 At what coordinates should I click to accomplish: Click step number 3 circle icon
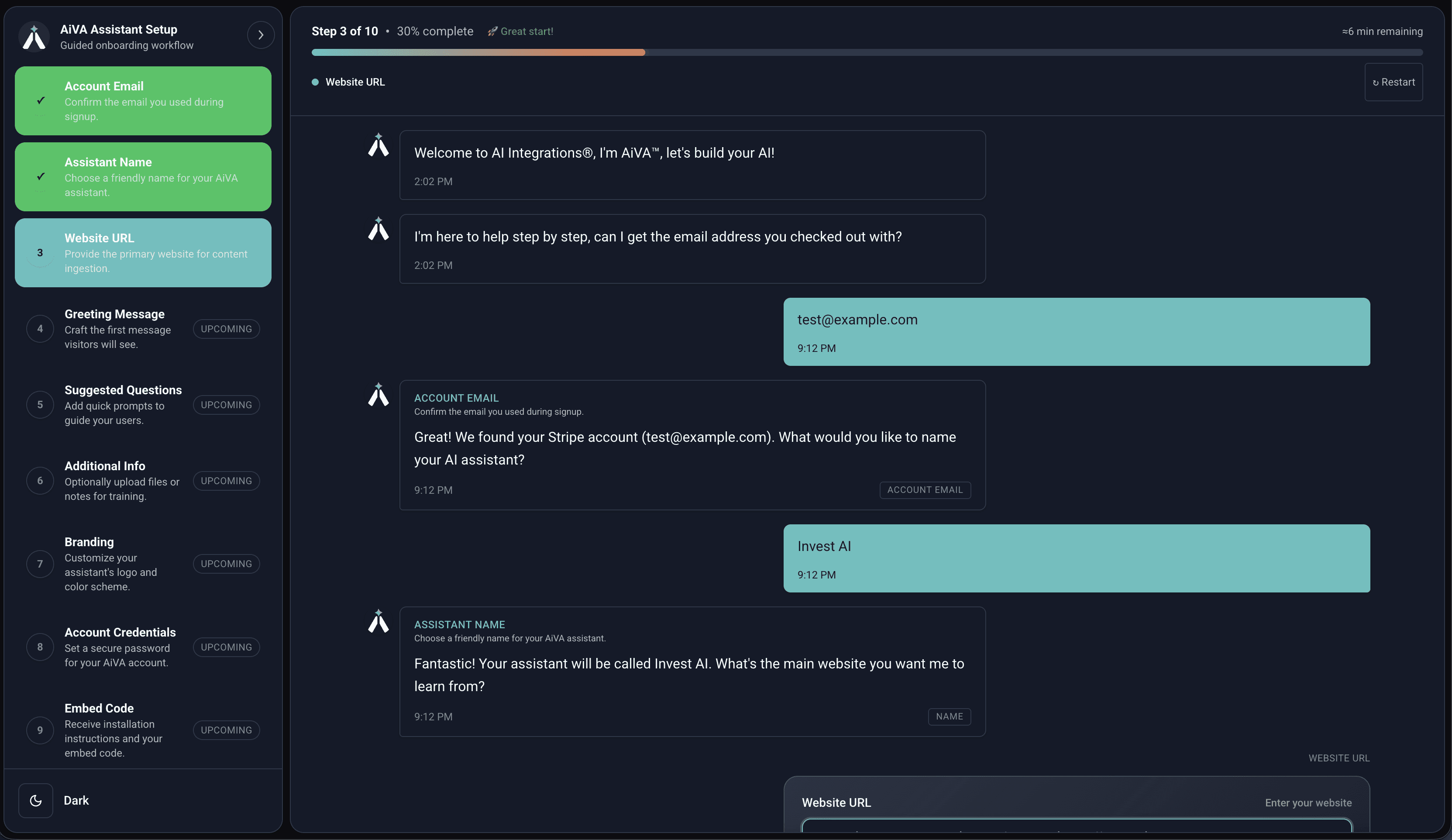[x=40, y=253]
